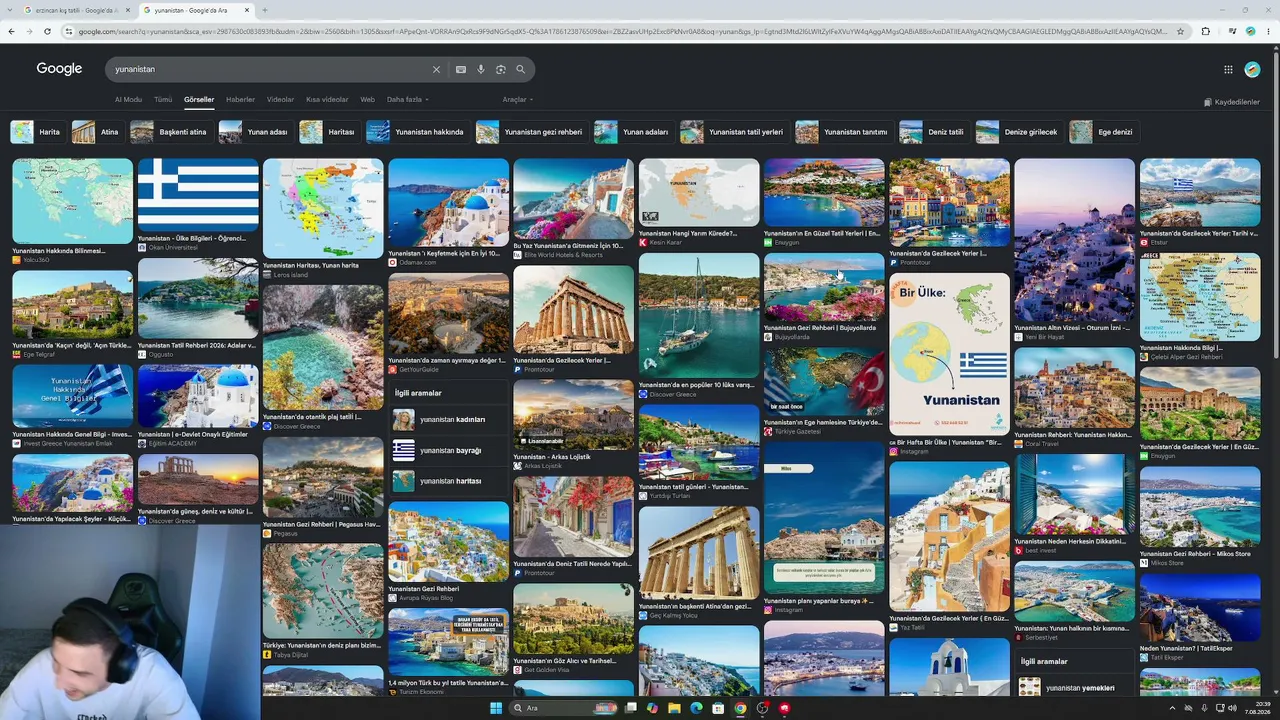Screen dimensions: 1280x720
Task: Open related search 'yunanistan haritası'
Action: [448, 481]
